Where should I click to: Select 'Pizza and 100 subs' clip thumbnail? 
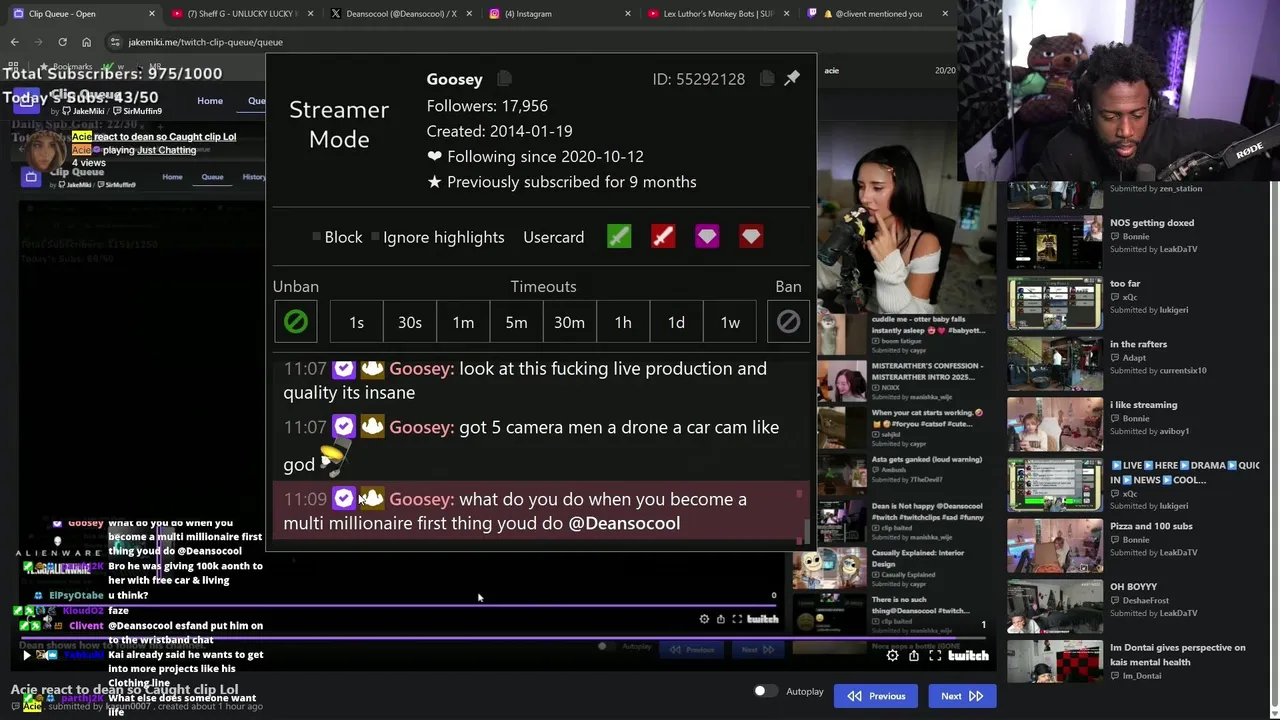coord(1054,545)
